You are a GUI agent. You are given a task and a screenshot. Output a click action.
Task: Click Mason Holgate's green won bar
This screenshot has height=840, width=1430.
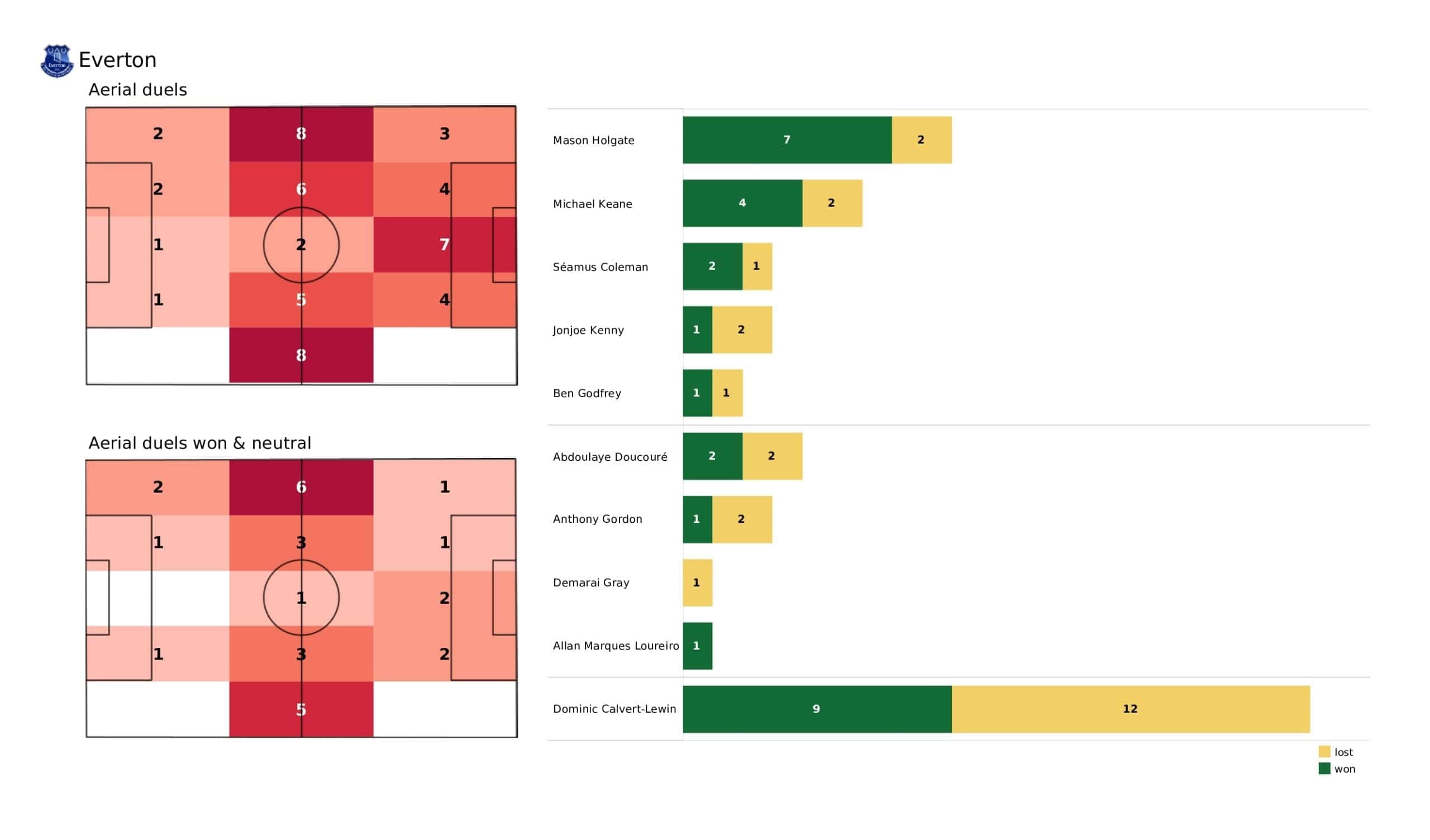pyautogui.click(x=787, y=140)
